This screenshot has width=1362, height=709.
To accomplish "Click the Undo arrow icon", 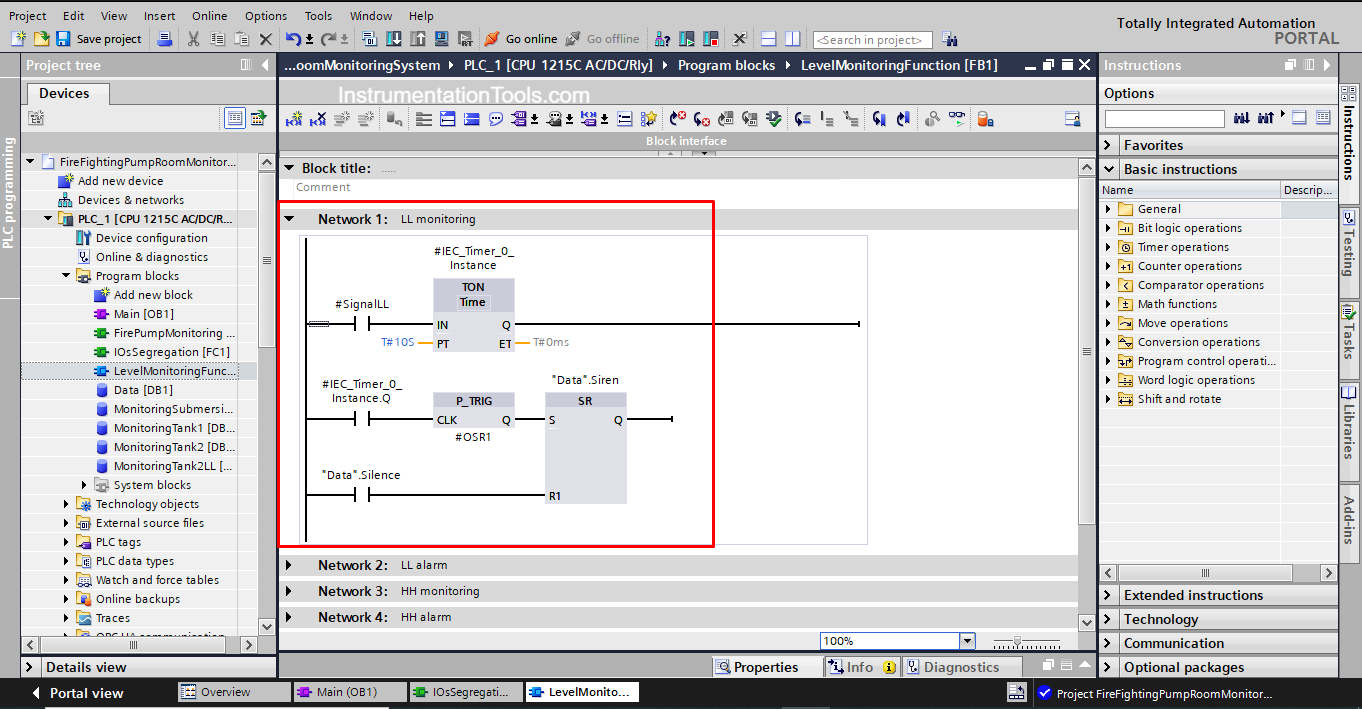I will [x=292, y=39].
